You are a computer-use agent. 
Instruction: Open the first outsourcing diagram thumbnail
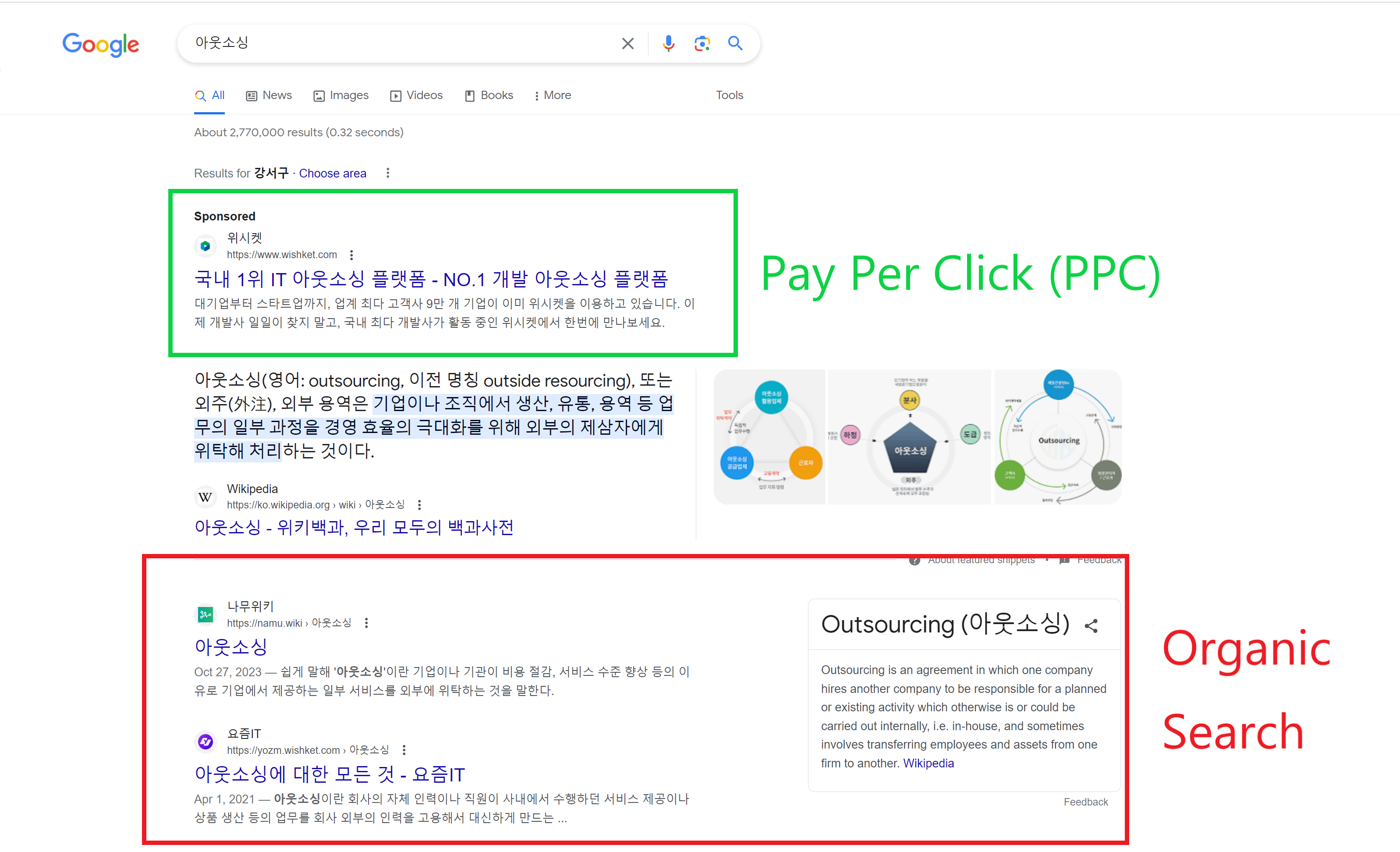769,437
